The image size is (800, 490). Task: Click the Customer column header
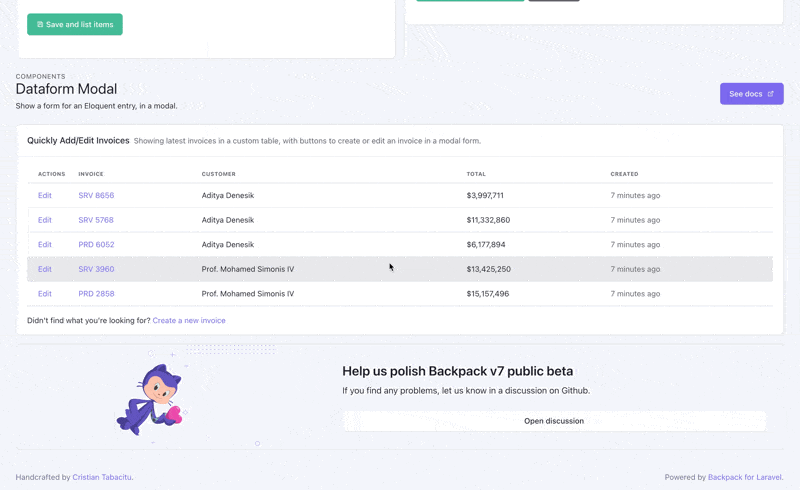218,174
